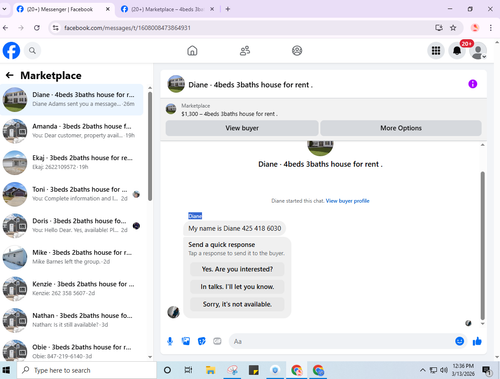Screen dimensions: 500x379
Task: Open Obie 3beds 2baths conversation
Action: click(72, 350)
